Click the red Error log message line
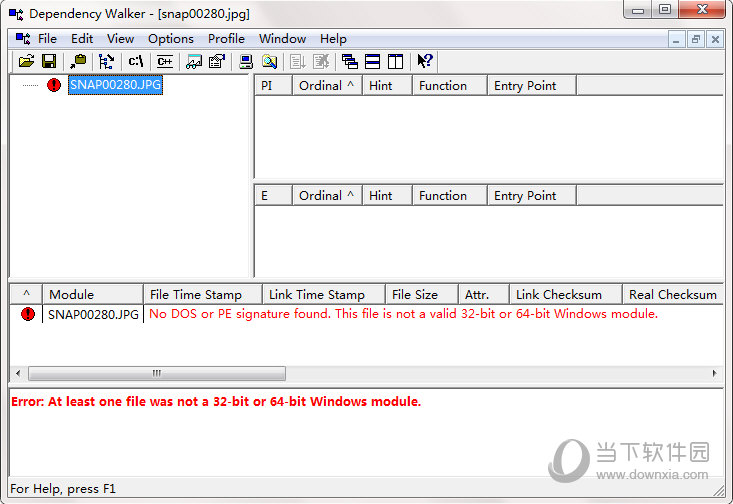This screenshot has height=504, width=733. 216,402
